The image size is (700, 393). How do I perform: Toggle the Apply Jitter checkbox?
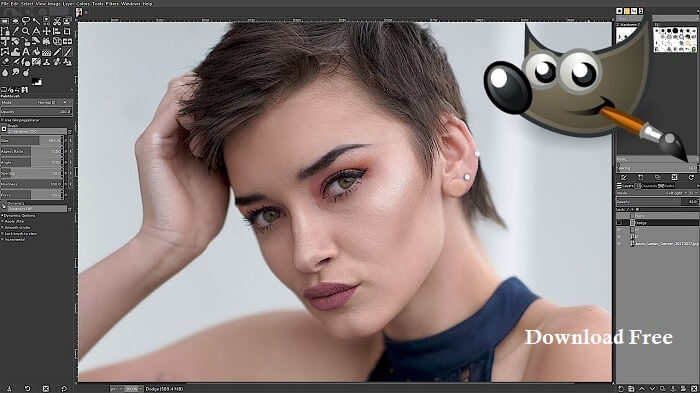pyautogui.click(x=2, y=222)
